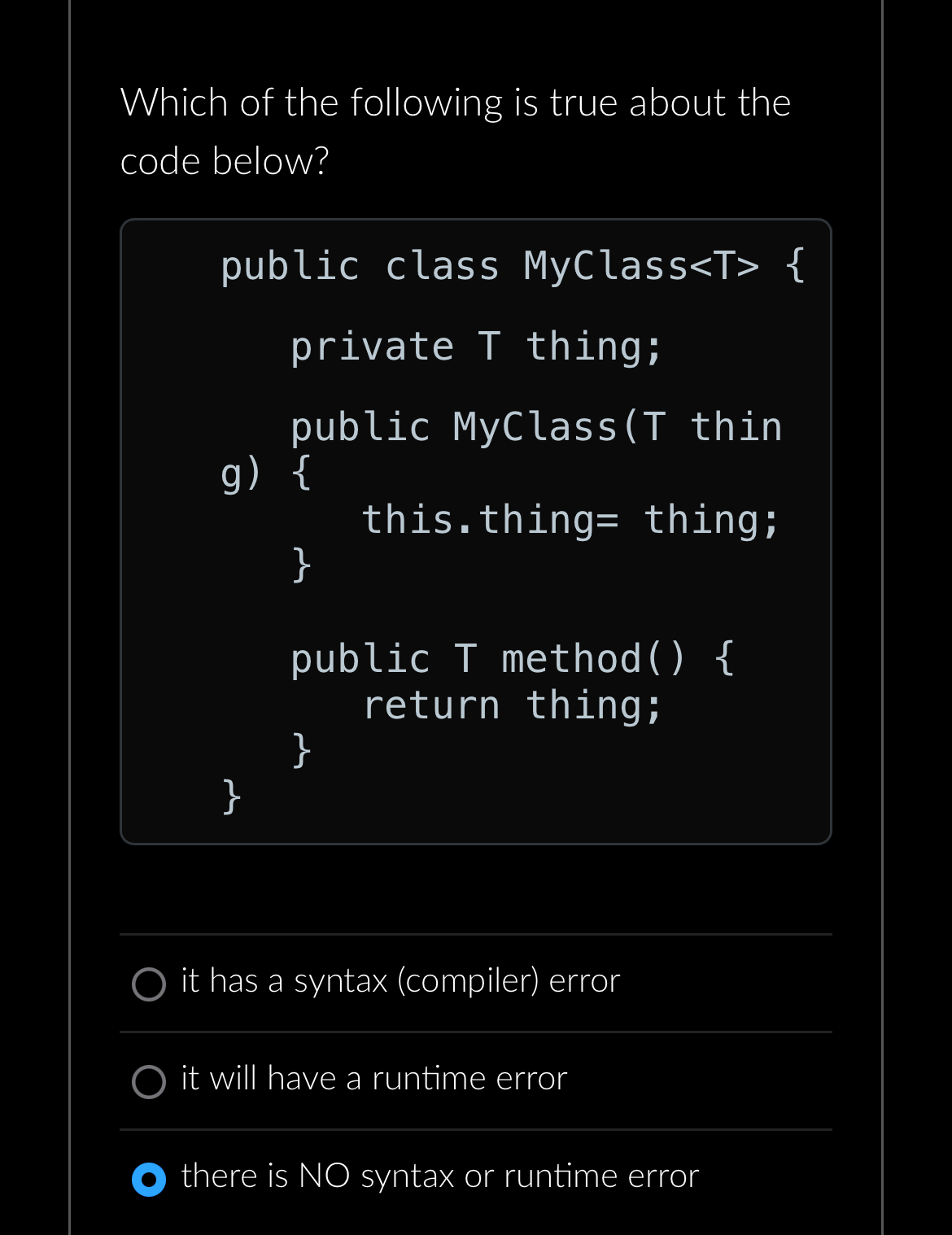Click the 'return thing;' line
Screen dimensions: 952x1235
tap(514, 705)
